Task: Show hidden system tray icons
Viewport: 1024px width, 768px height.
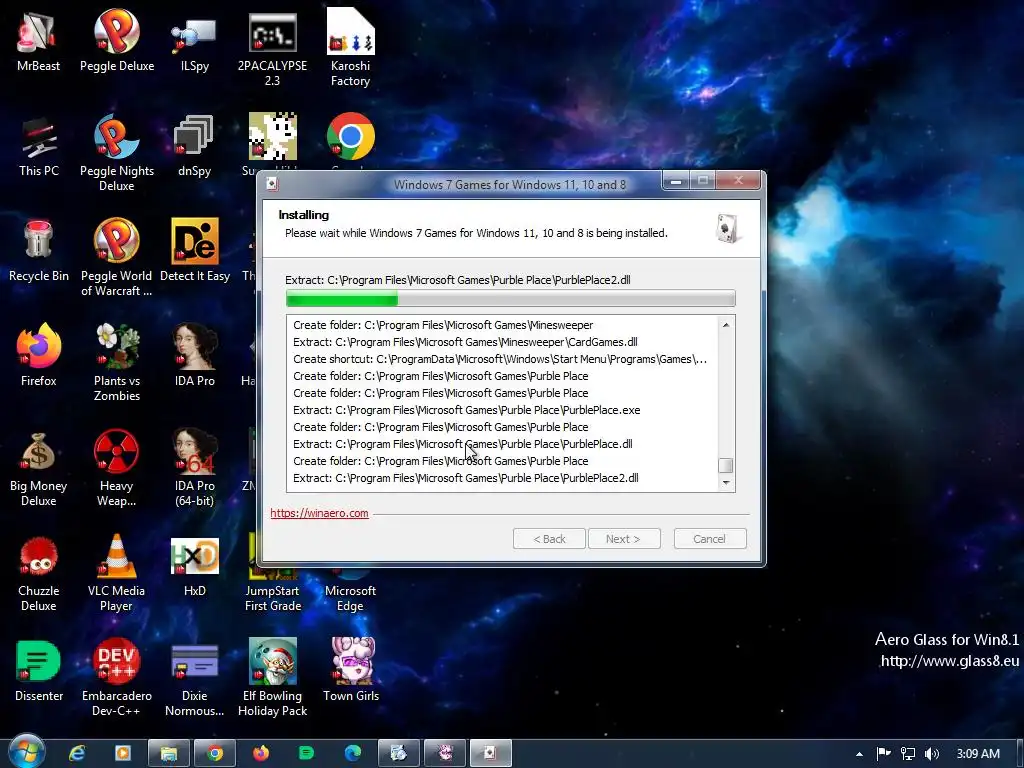Action: pos(859,754)
